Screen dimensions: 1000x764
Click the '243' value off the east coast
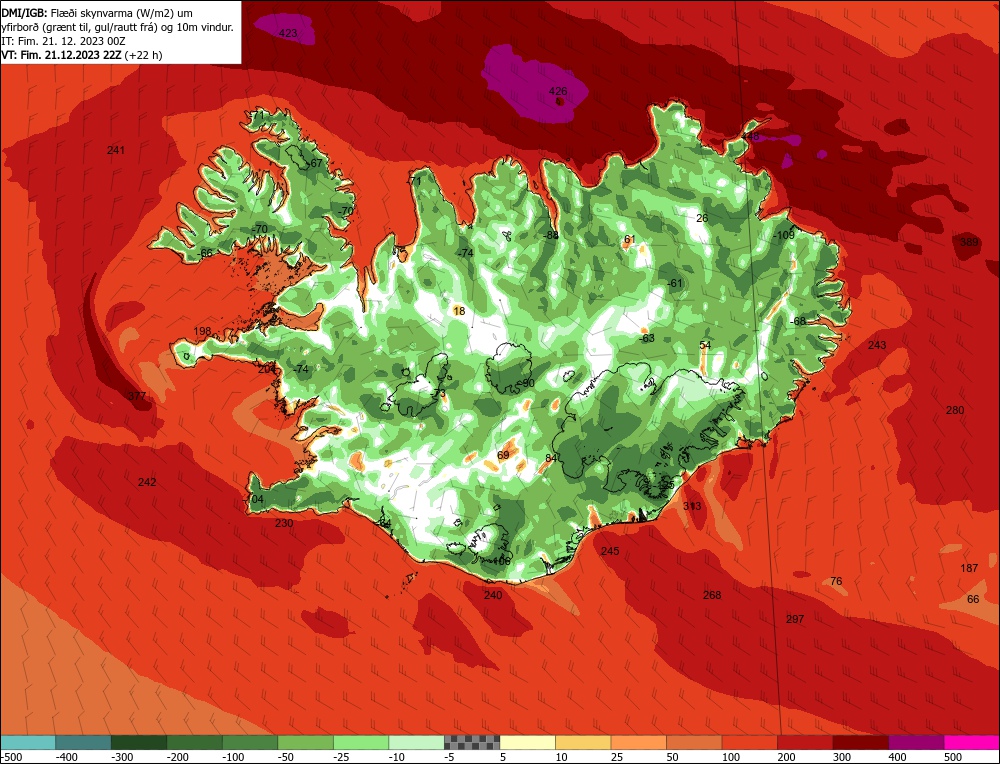click(x=877, y=345)
